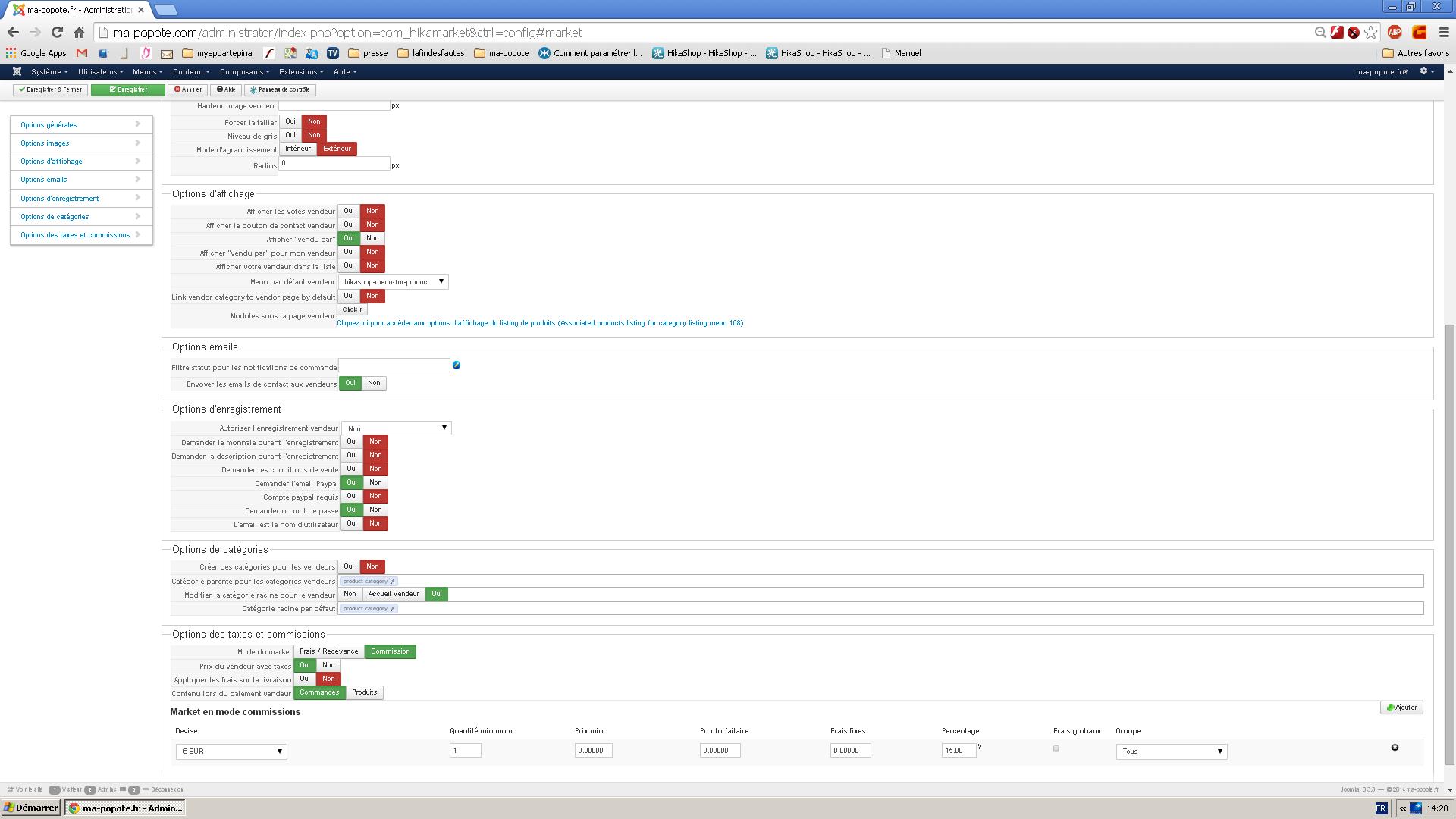Open the Extensions menu
Image resolution: width=1456 pixels, height=819 pixels.
300,71
